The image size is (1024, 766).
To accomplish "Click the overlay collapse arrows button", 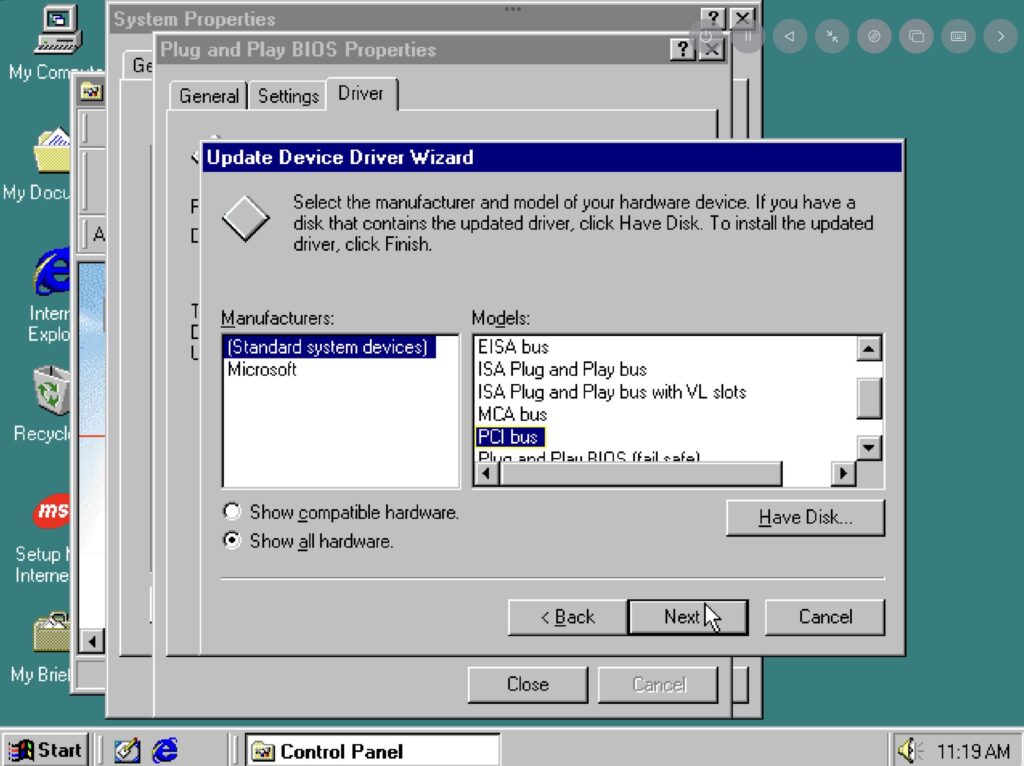I will (x=832, y=37).
